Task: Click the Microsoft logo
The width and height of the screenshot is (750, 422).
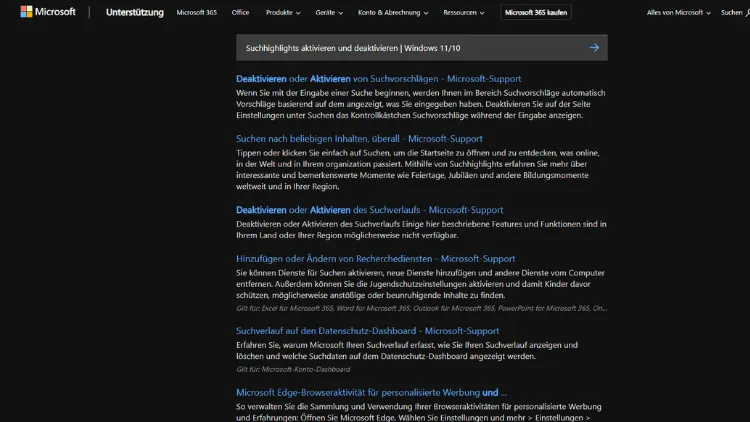Action: coord(48,12)
